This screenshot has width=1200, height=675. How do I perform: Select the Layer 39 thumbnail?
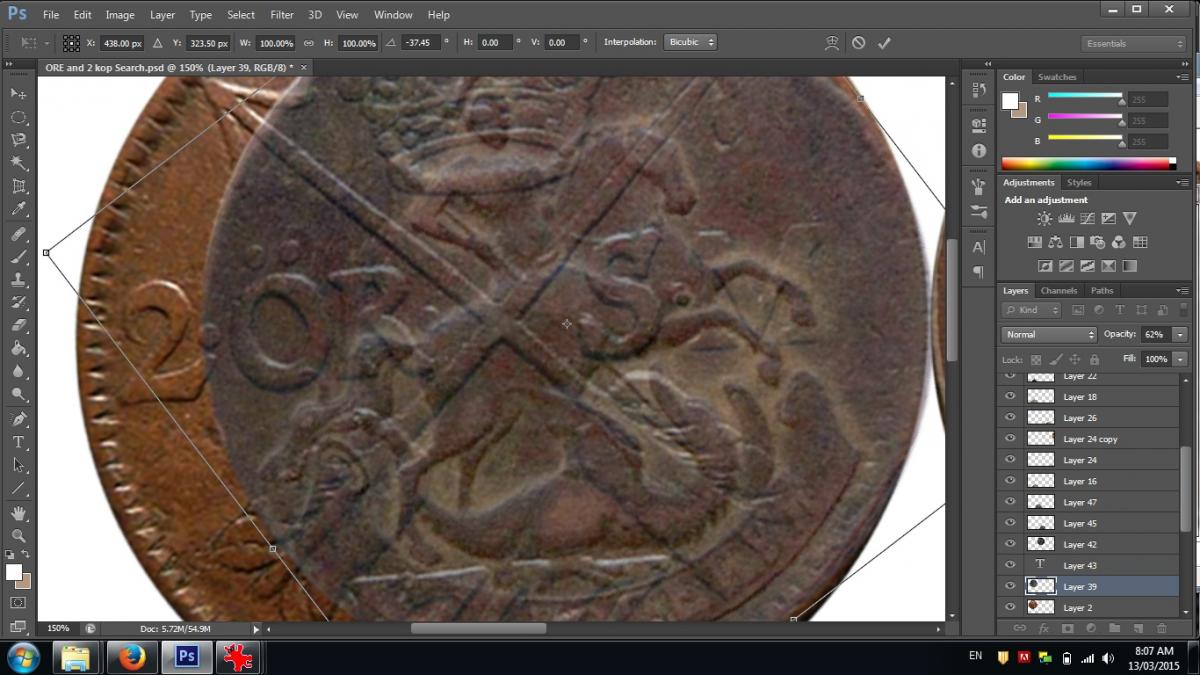(1041, 586)
